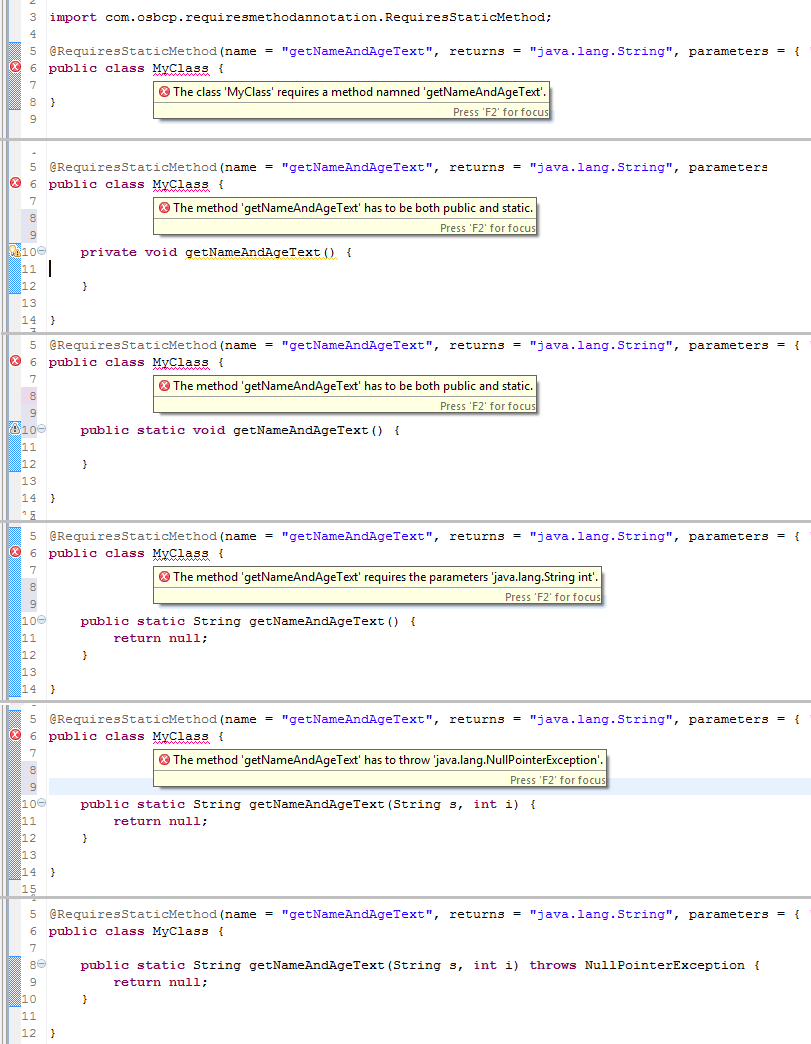Click the red error icon in the 'requires the parameters' tooltip
Viewport: 811px width, 1044px height.
point(164,577)
